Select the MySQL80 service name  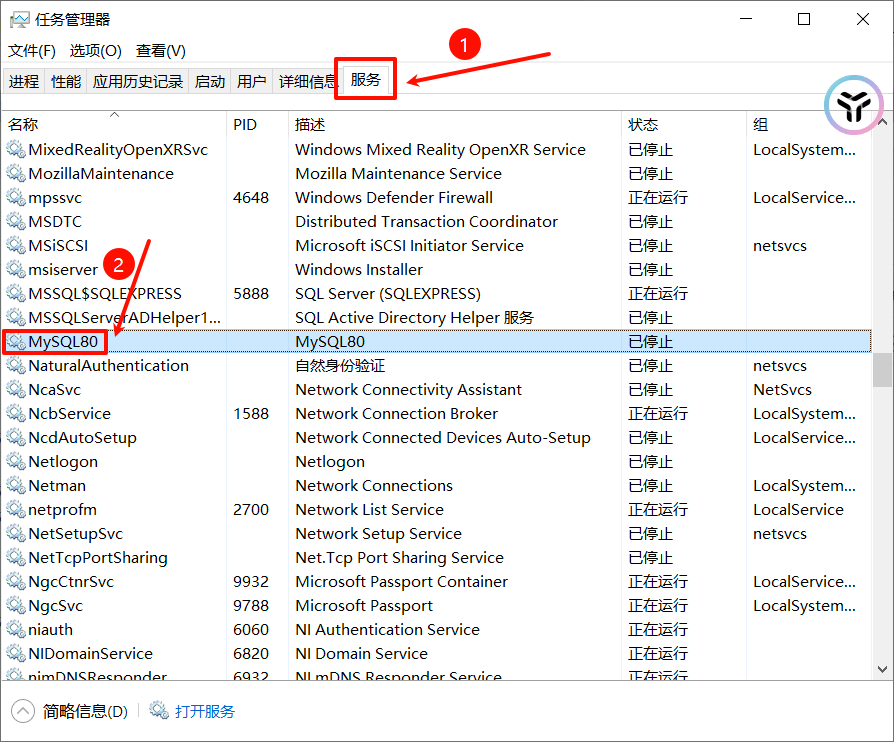pos(63,342)
